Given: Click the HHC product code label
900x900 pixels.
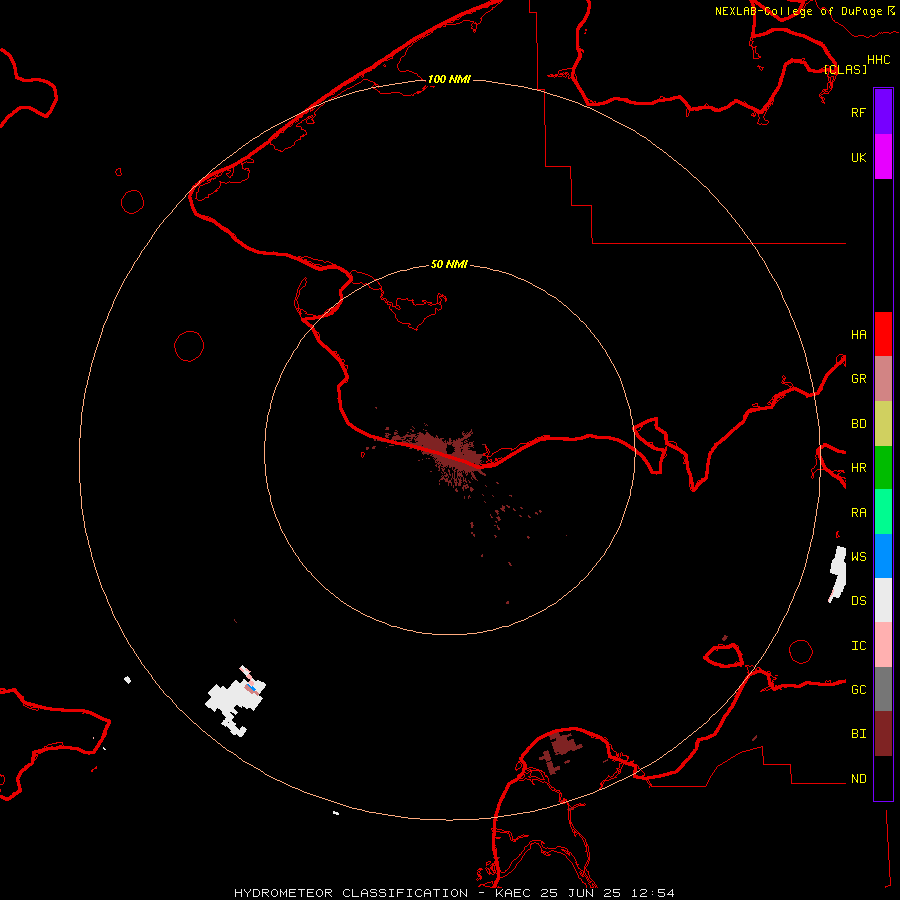Looking at the screenshot, I should (878, 60).
